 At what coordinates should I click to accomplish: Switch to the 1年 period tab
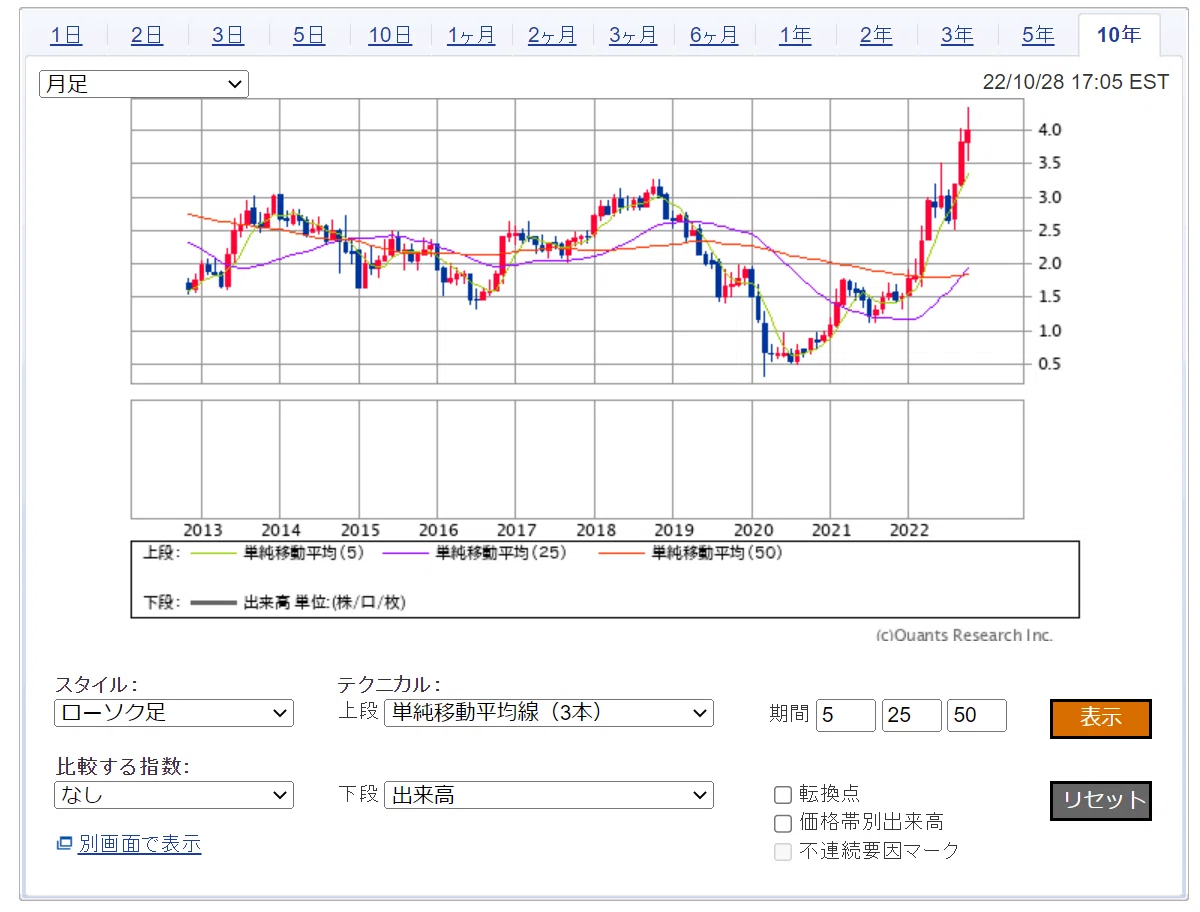(x=795, y=35)
